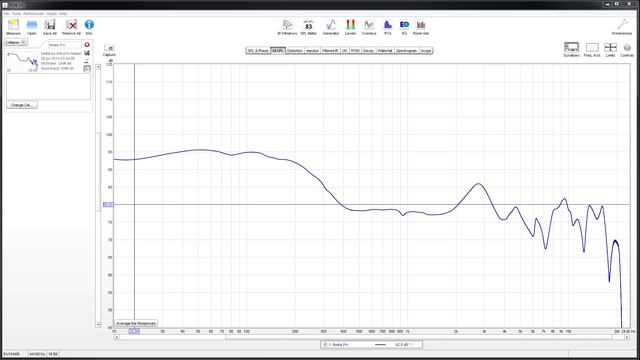
Task: Click the measurement notes text area
Action: pos(48,87)
